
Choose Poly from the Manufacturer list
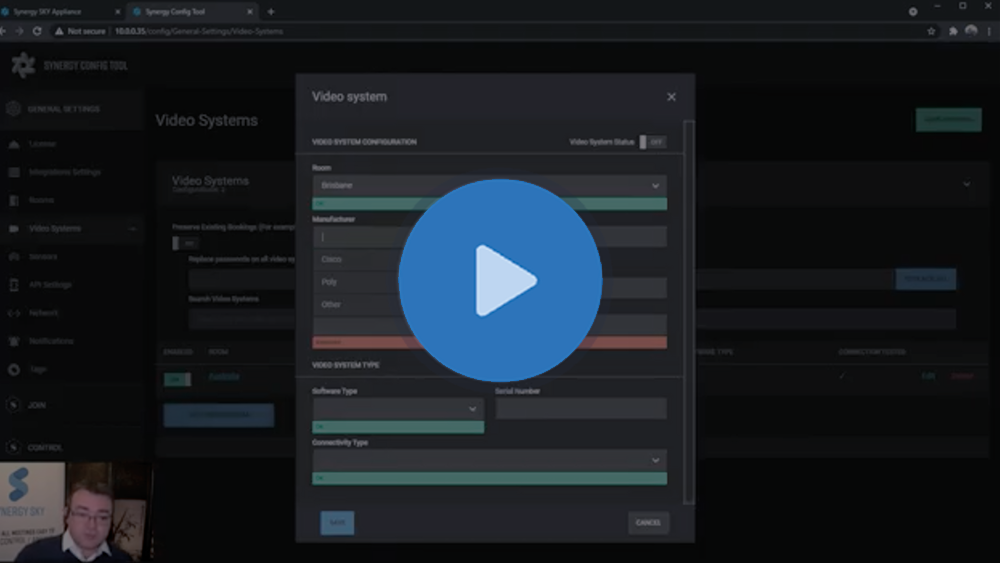pos(328,282)
